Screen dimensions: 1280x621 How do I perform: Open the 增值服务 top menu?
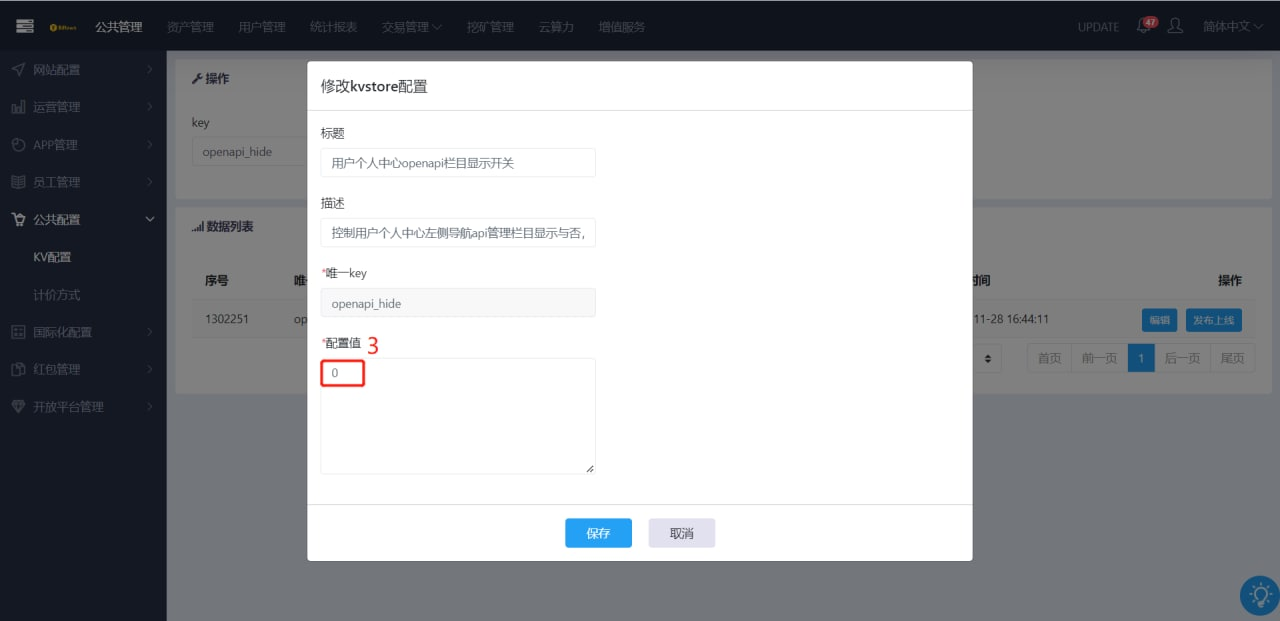tap(621, 27)
